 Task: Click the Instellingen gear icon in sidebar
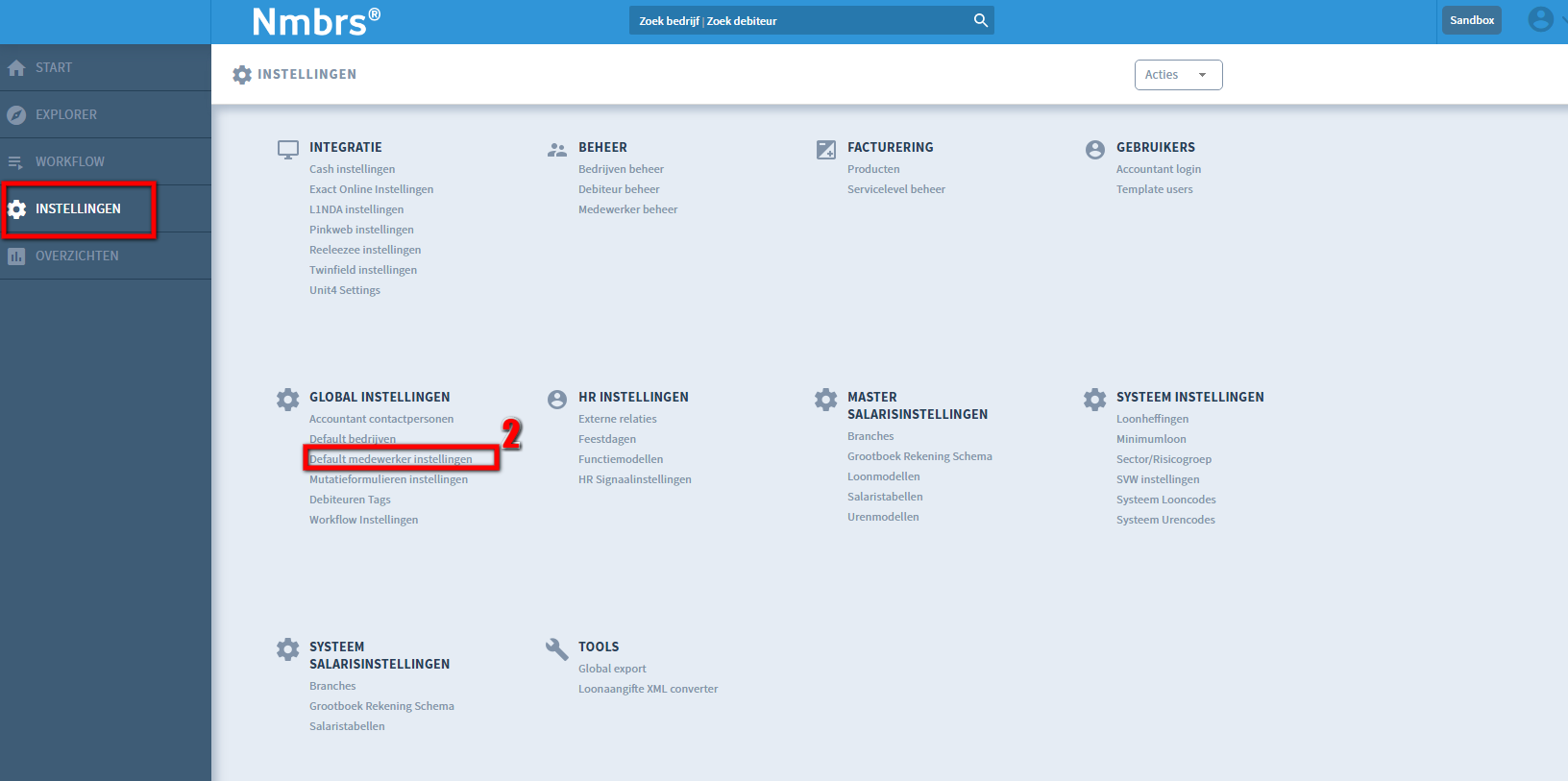point(16,209)
